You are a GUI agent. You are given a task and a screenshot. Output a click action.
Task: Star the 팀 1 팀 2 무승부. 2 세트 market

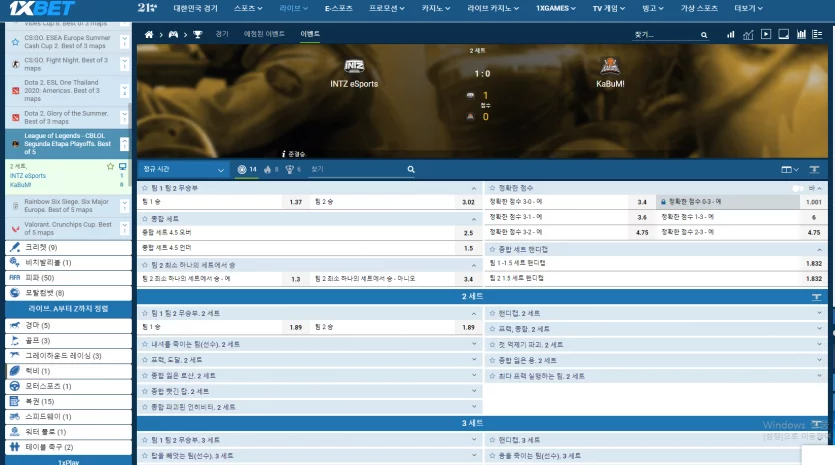[145, 313]
